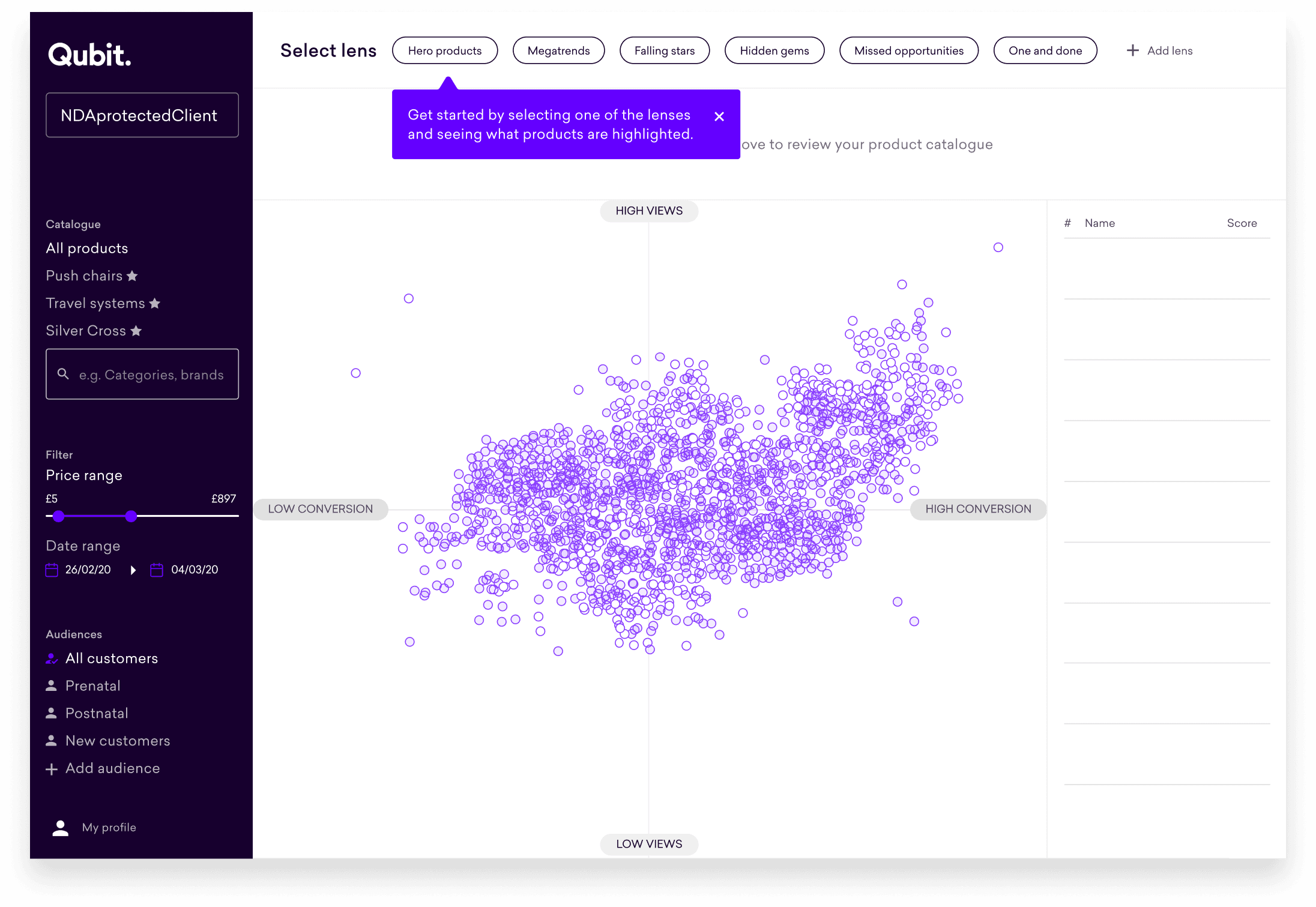This screenshot has height=907, width=1316.
Task: Select the Falling stars lens
Action: tap(664, 50)
